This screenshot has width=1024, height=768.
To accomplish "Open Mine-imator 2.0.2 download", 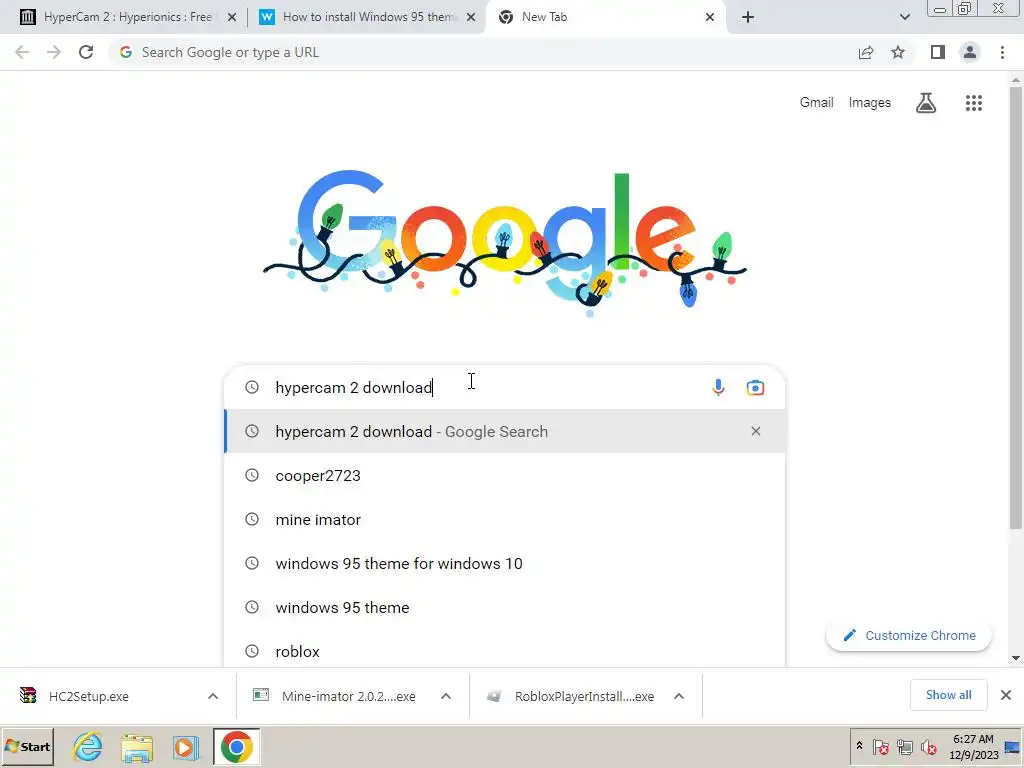I will (349, 696).
